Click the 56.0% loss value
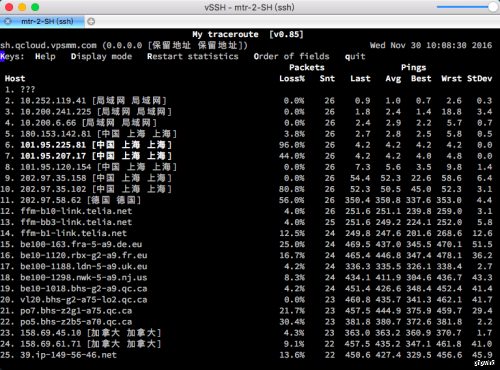 click(x=292, y=200)
